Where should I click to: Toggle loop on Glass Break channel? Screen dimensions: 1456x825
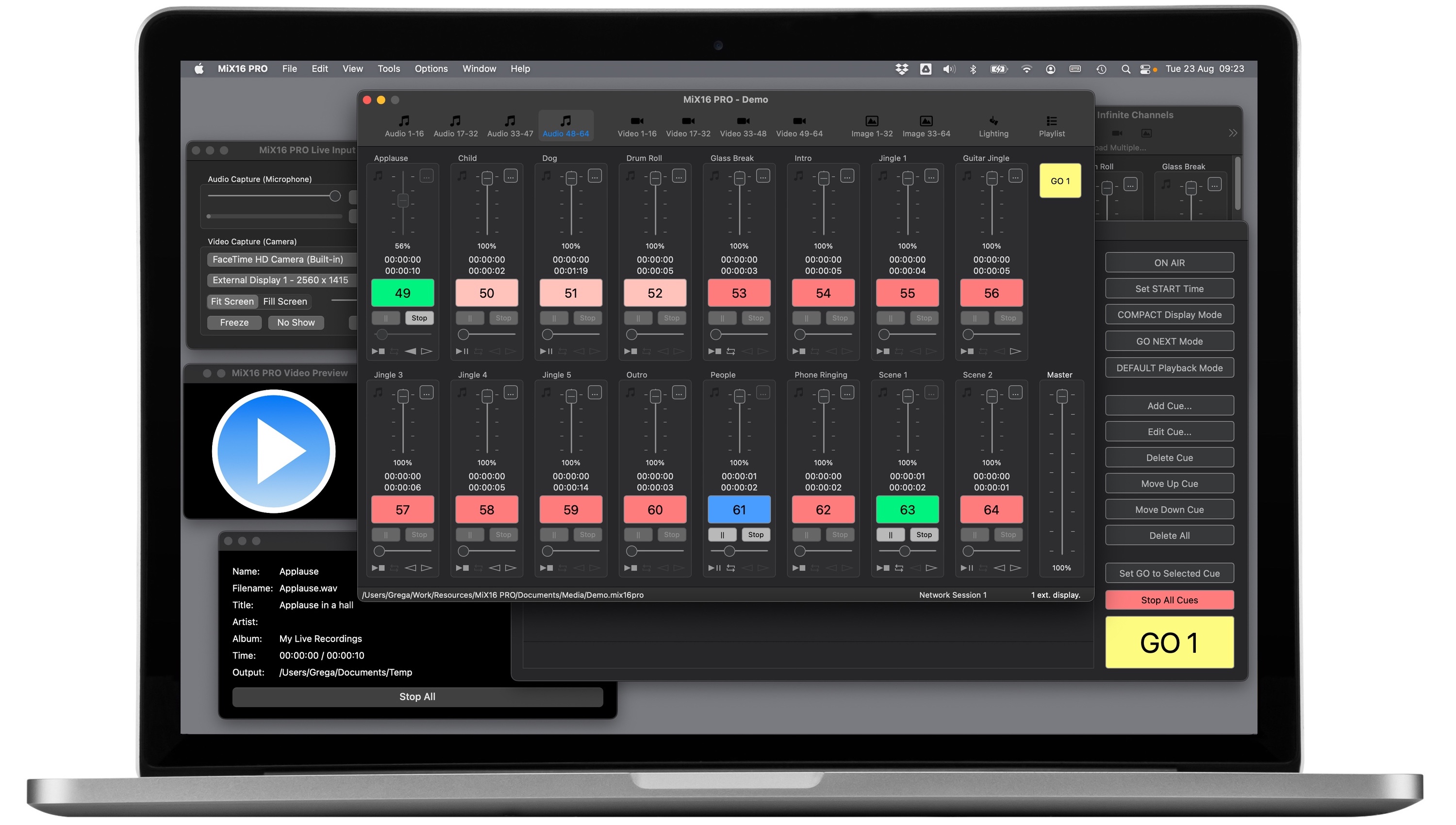pos(731,351)
